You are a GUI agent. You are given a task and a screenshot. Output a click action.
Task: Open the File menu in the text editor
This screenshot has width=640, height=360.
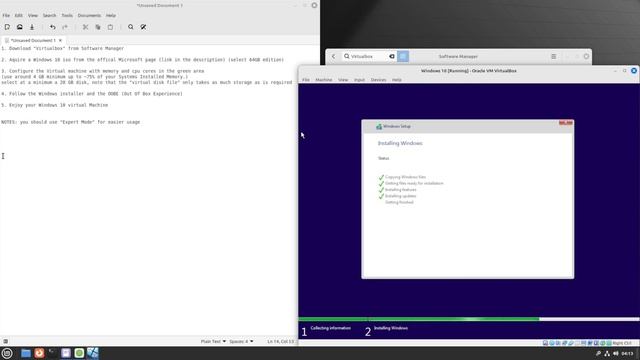pos(6,16)
